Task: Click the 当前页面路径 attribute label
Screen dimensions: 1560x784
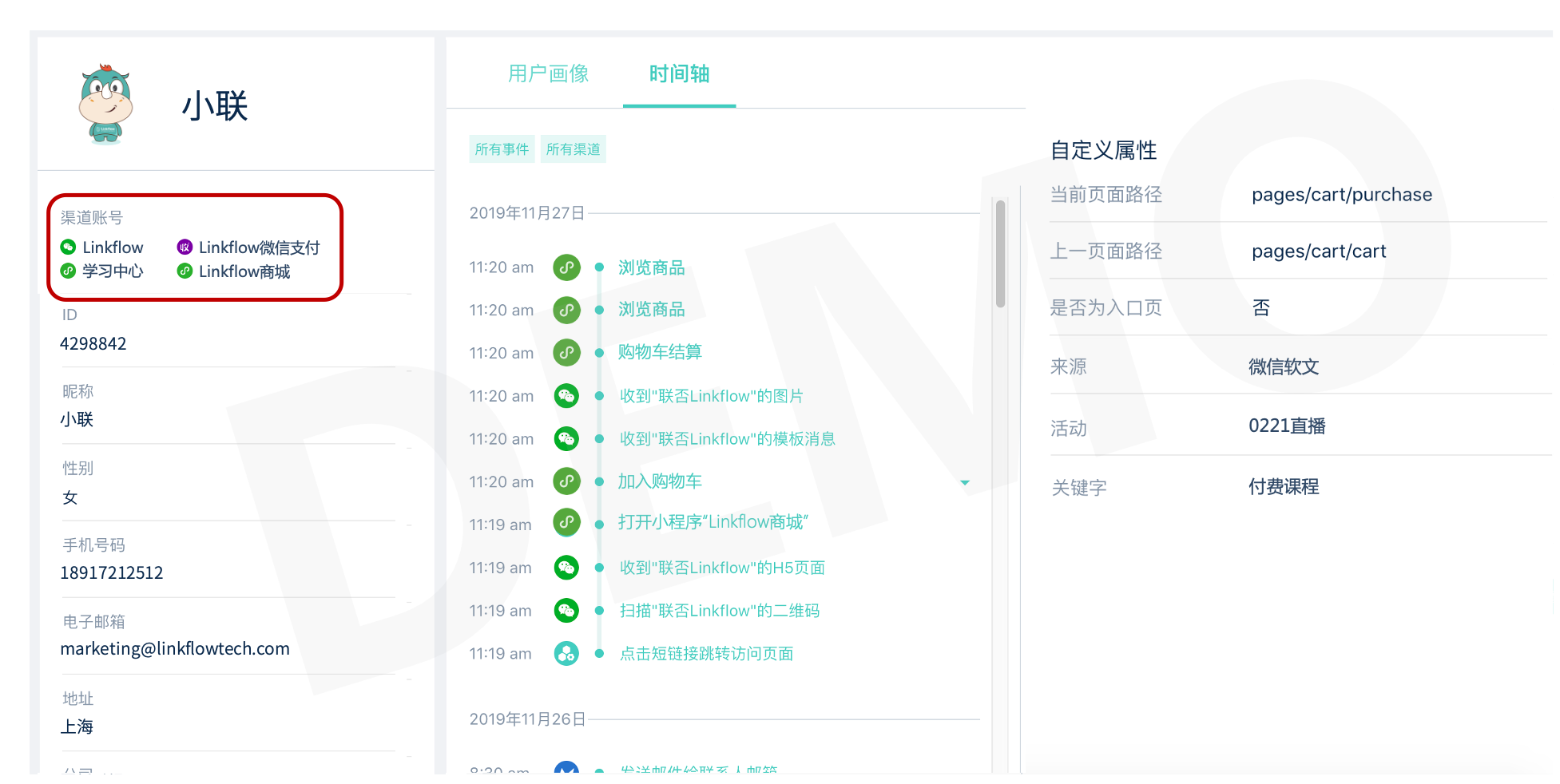Action: click(x=1106, y=195)
